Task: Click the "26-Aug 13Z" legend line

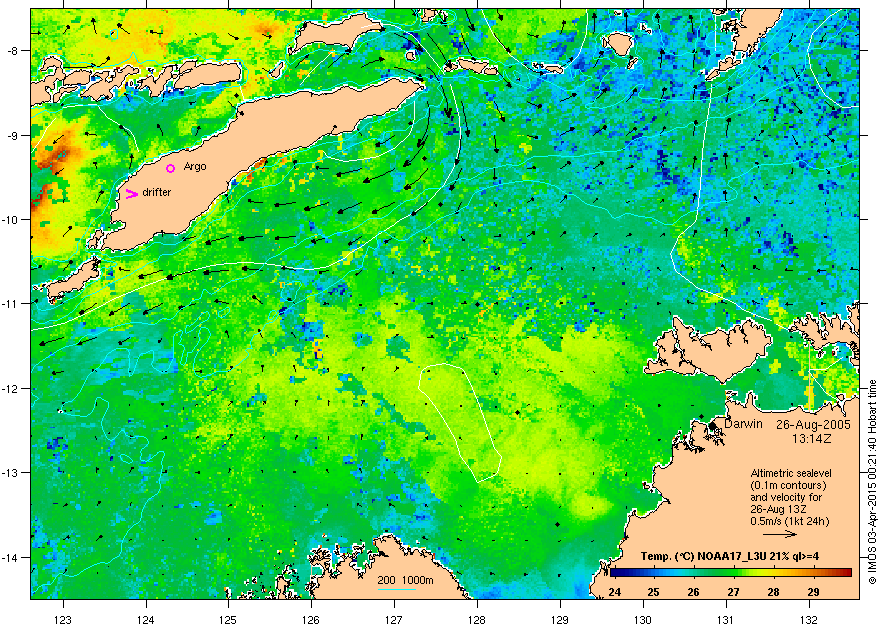Action: [x=778, y=509]
